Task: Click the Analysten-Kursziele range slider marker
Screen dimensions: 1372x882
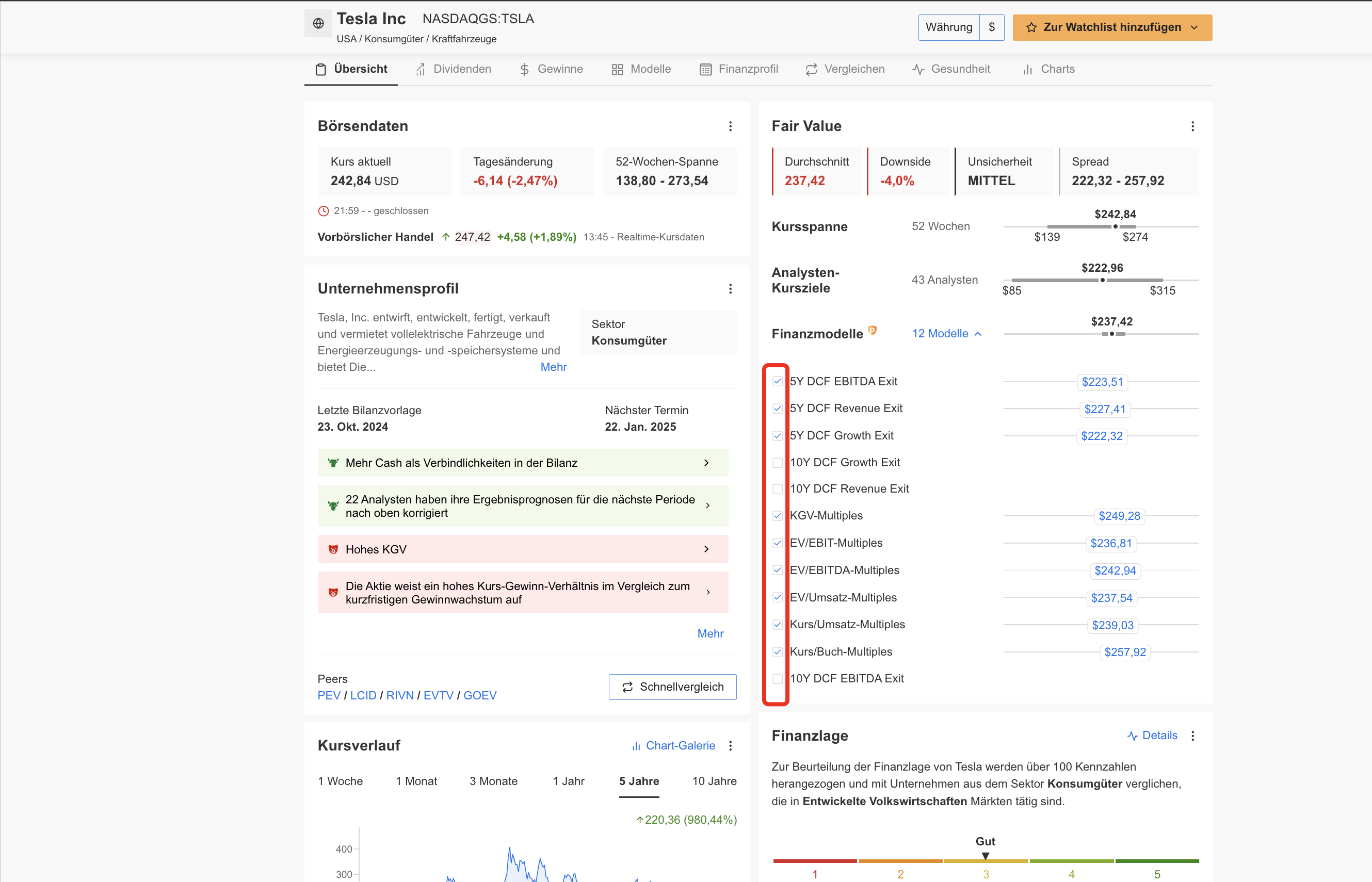Action: (1102, 280)
